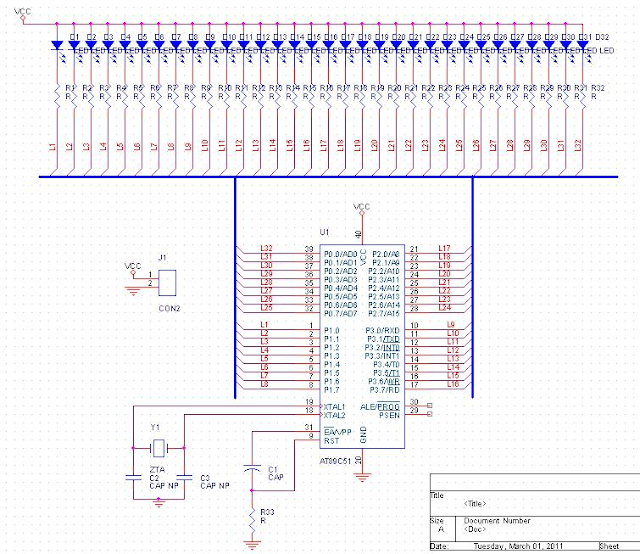This screenshot has width=640, height=554.
Task: Select the VCC power symbol beside J1
Action: tap(133, 268)
